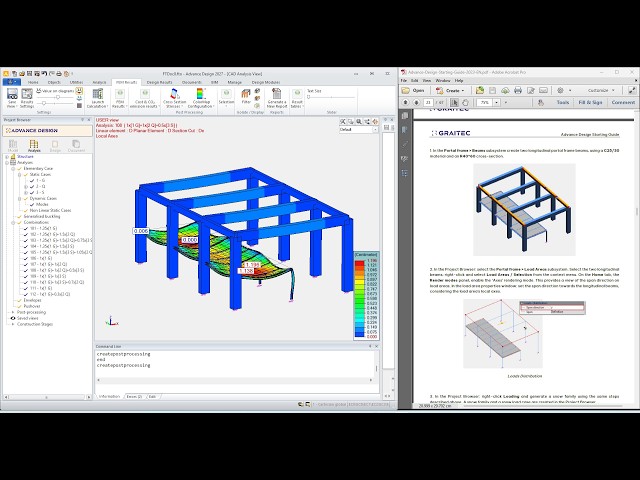Click the Acrobat settings gear icon
The width and height of the screenshot is (640, 480).
(560, 90)
